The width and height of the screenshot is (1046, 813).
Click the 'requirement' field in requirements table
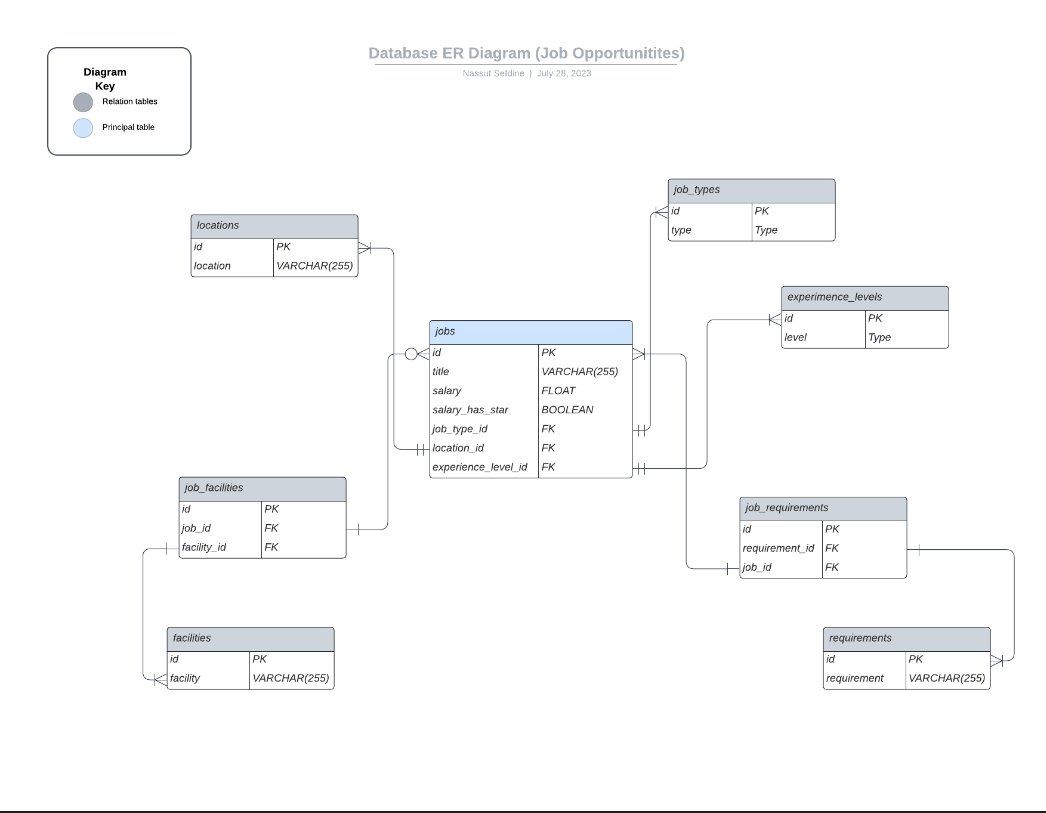coord(855,678)
